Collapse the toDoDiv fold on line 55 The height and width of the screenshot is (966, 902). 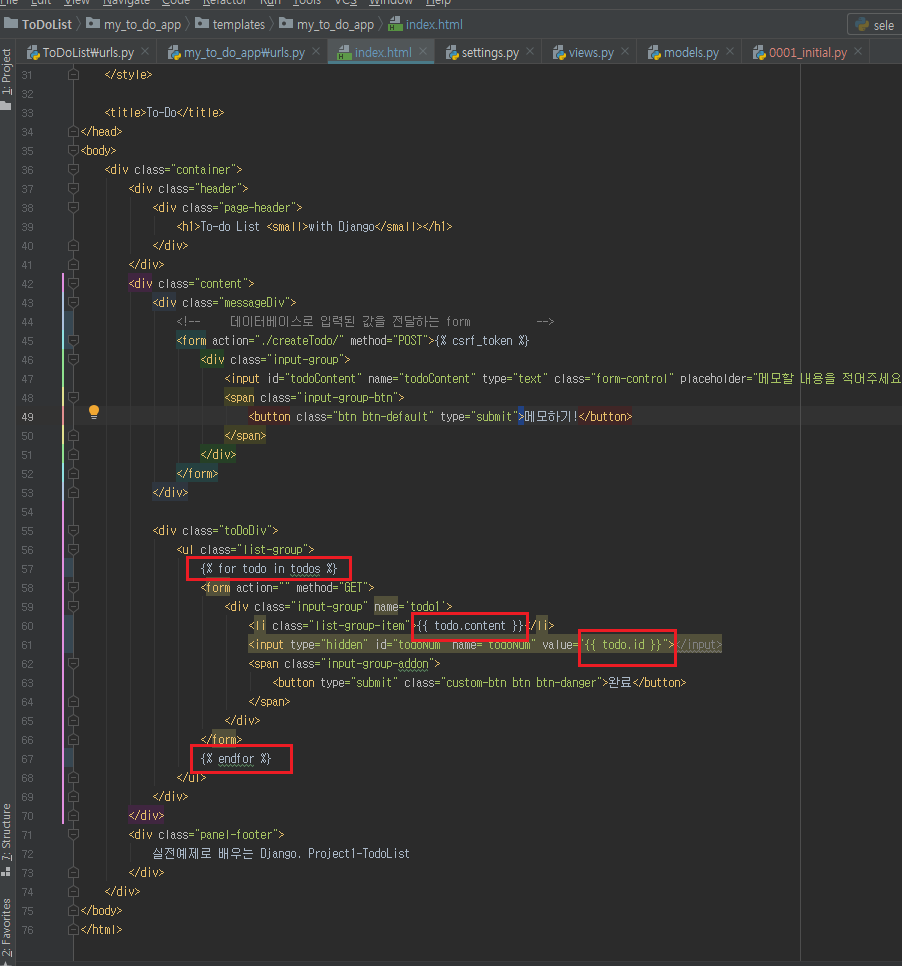coord(73,530)
